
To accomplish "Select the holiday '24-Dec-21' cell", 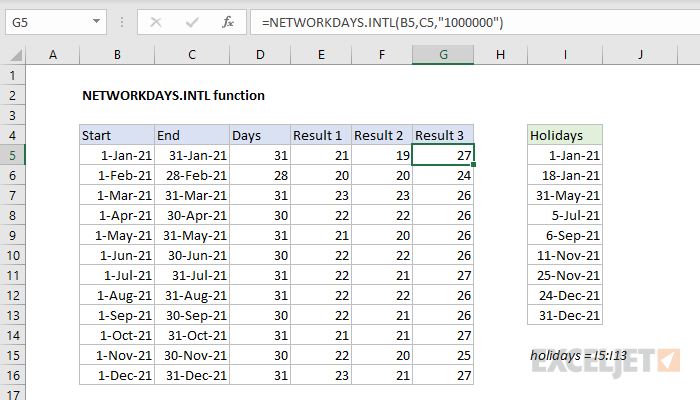I will (x=565, y=296).
